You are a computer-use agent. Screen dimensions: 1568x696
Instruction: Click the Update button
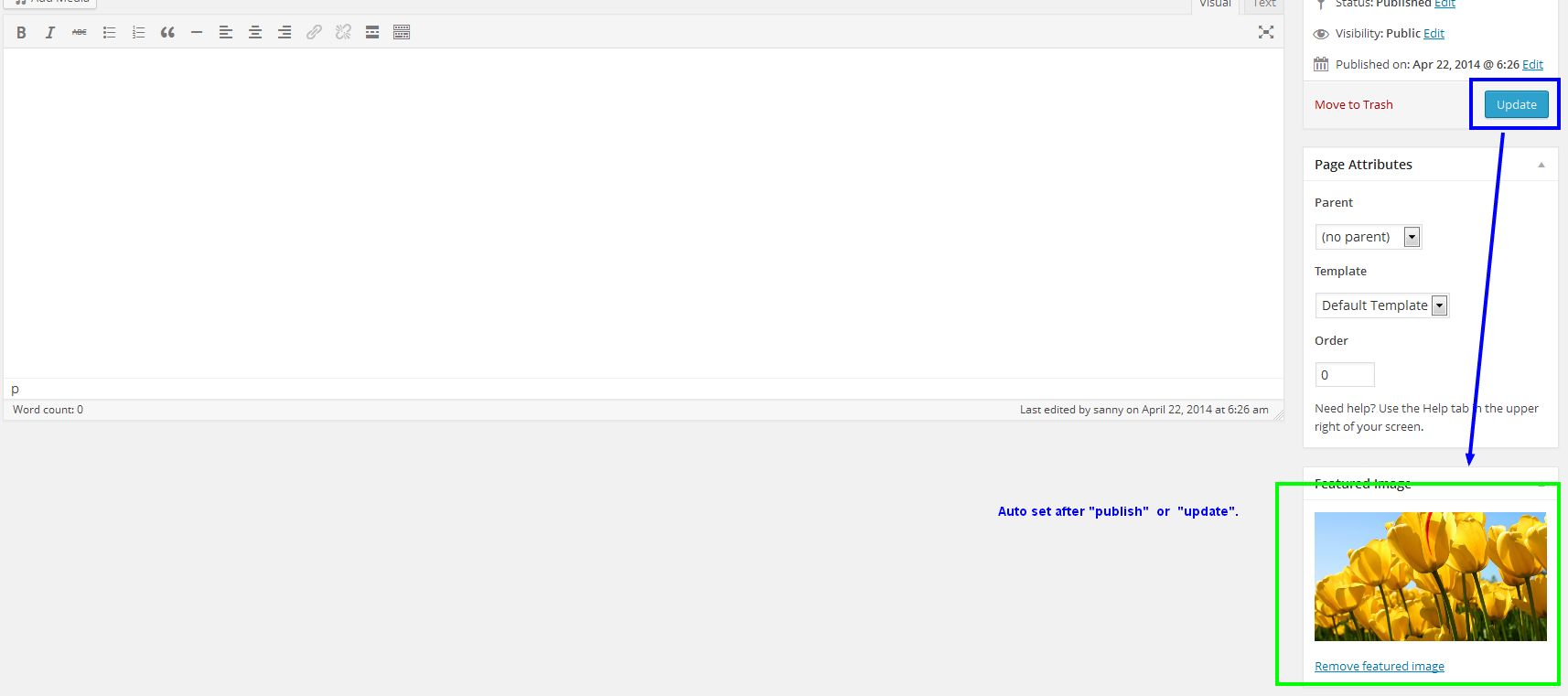click(x=1517, y=104)
